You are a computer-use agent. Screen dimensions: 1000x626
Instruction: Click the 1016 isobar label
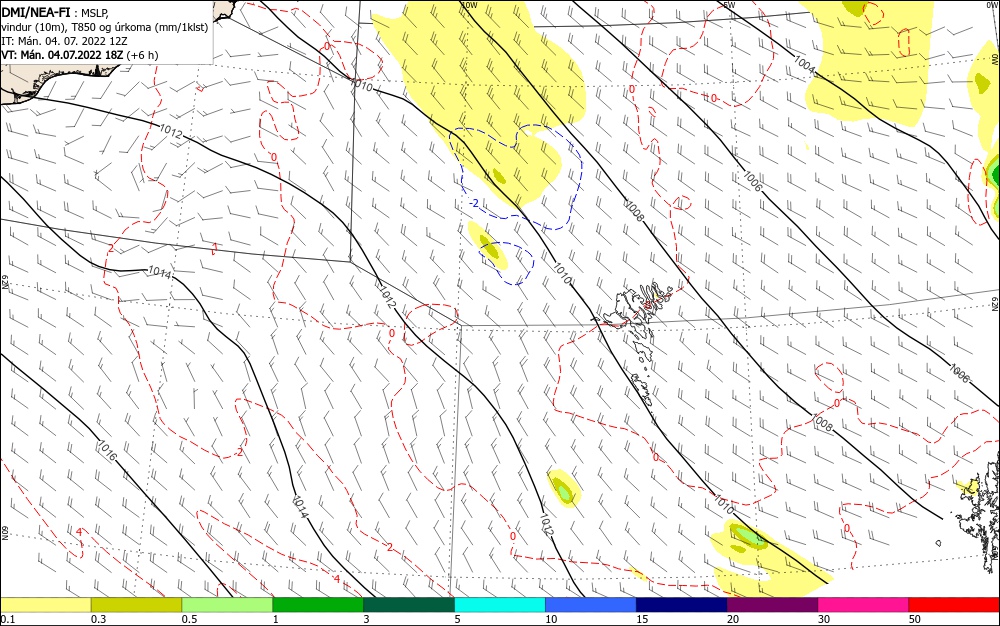107,451
